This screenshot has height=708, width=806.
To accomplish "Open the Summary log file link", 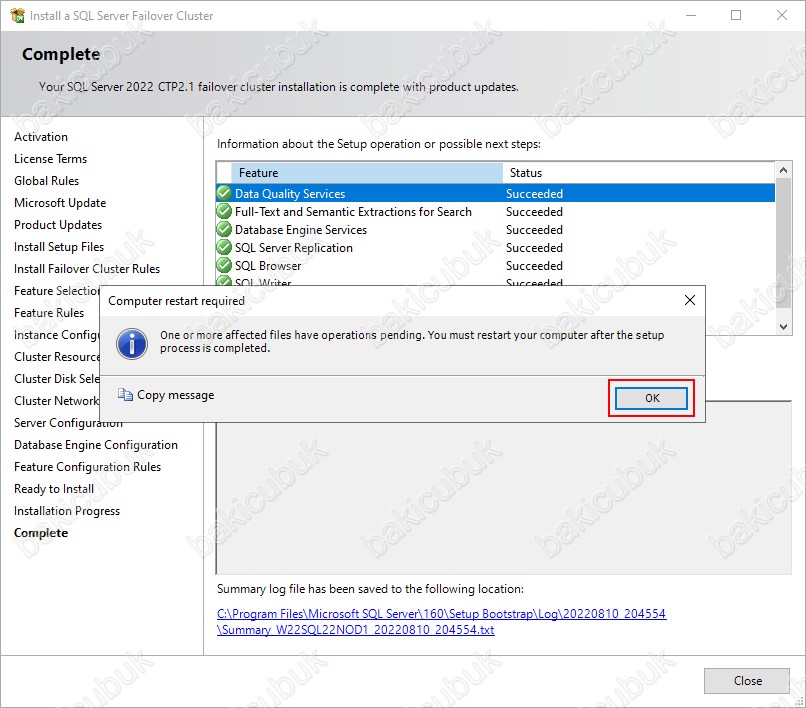I will (442, 621).
